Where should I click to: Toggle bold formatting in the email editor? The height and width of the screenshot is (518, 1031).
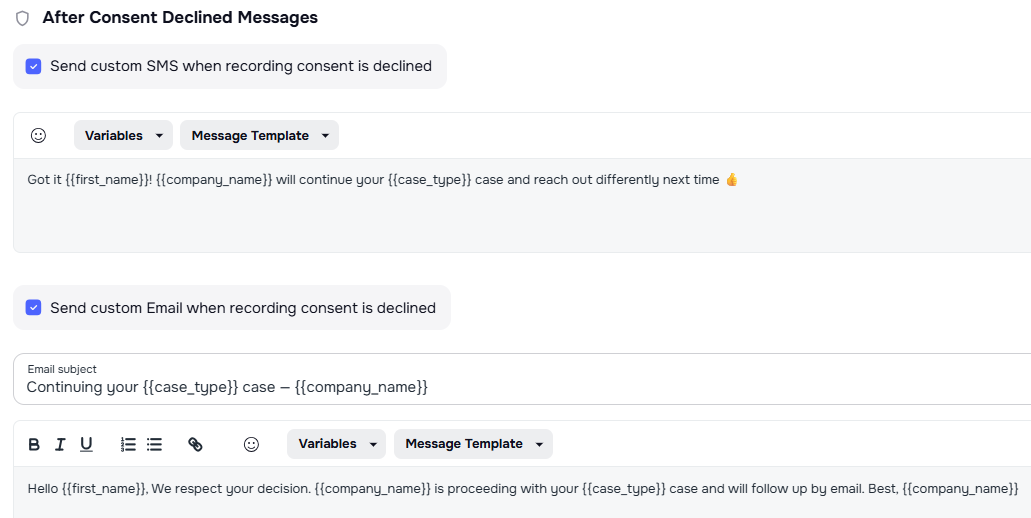(34, 444)
